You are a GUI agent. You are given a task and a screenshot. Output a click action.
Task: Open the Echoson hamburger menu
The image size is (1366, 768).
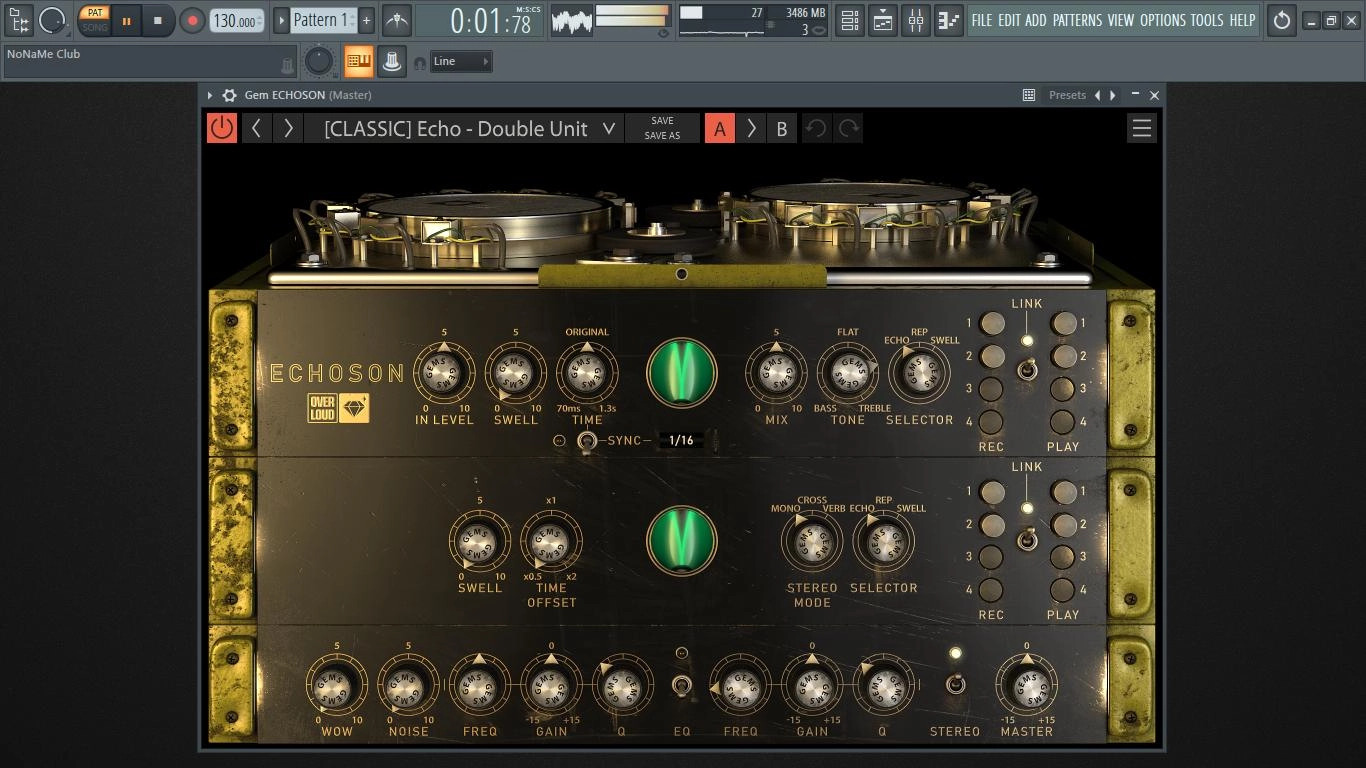pyautogui.click(x=1141, y=128)
